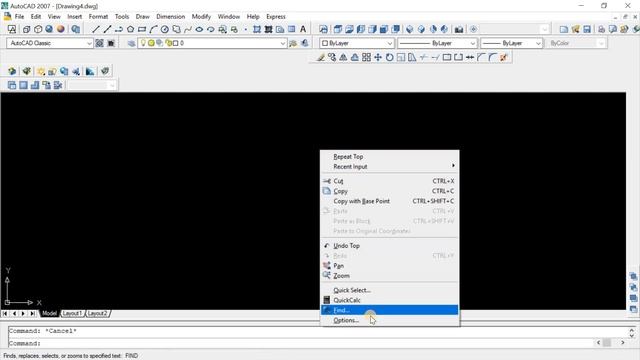Viewport: 640px width, 360px height.
Task: Click the Multiline Text 'A' tool
Action: click(x=303, y=29)
